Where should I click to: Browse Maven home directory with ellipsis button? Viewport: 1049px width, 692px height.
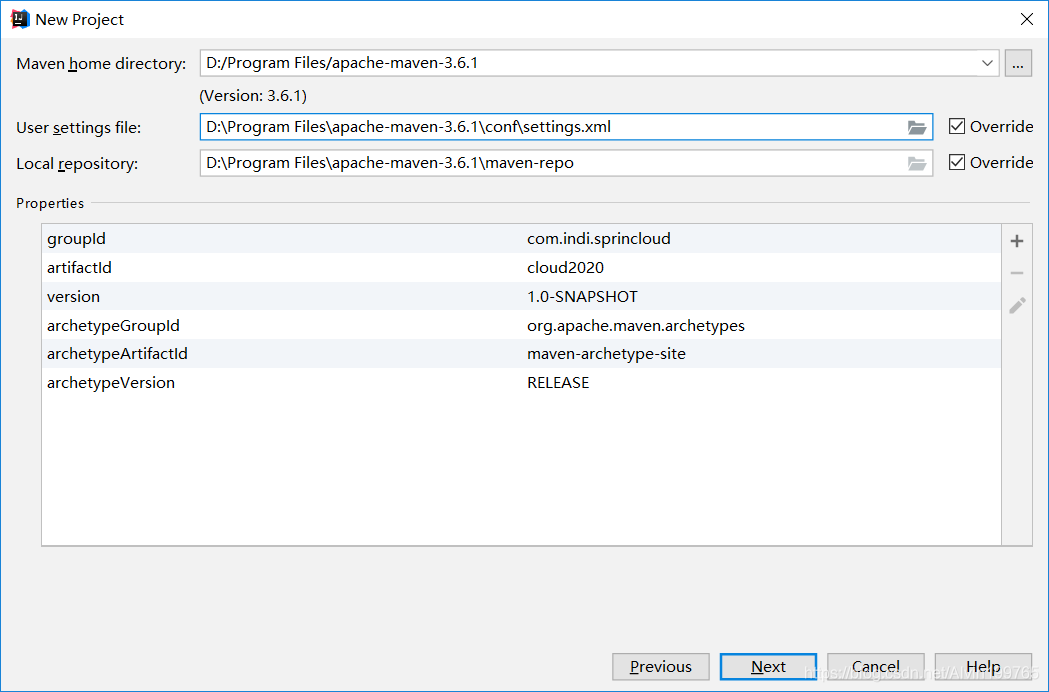click(x=1018, y=64)
